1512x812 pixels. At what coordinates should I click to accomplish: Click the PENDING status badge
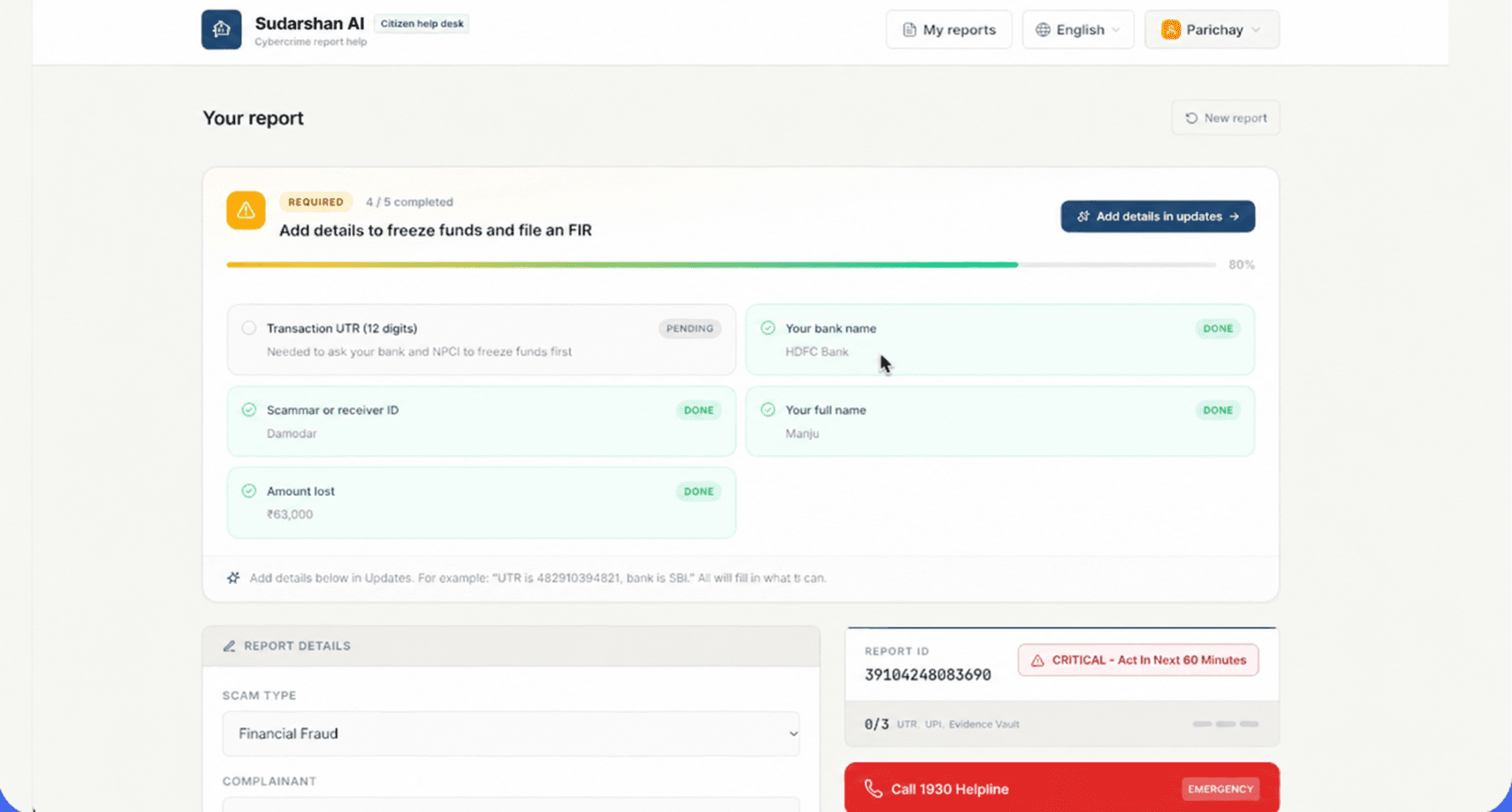[689, 329]
